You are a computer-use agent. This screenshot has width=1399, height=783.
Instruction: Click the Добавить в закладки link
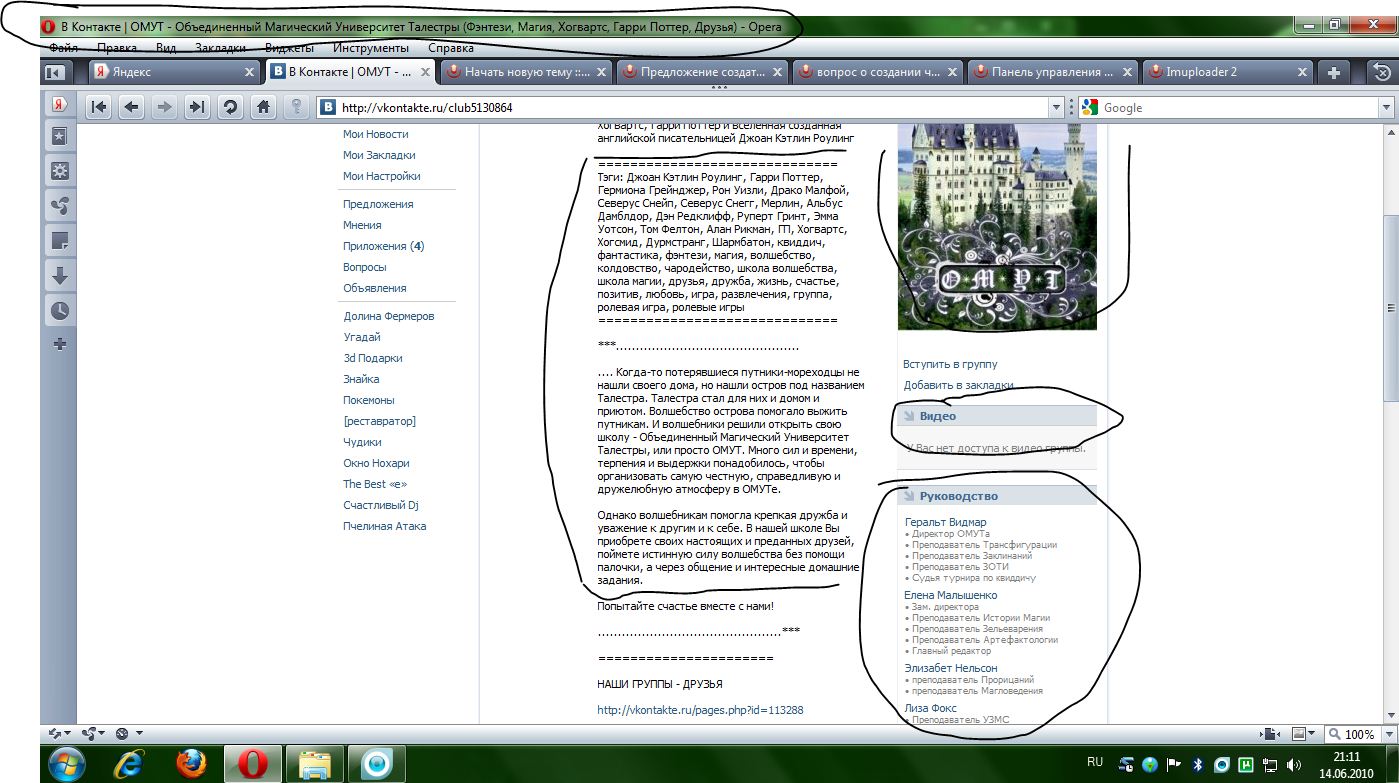click(958, 385)
